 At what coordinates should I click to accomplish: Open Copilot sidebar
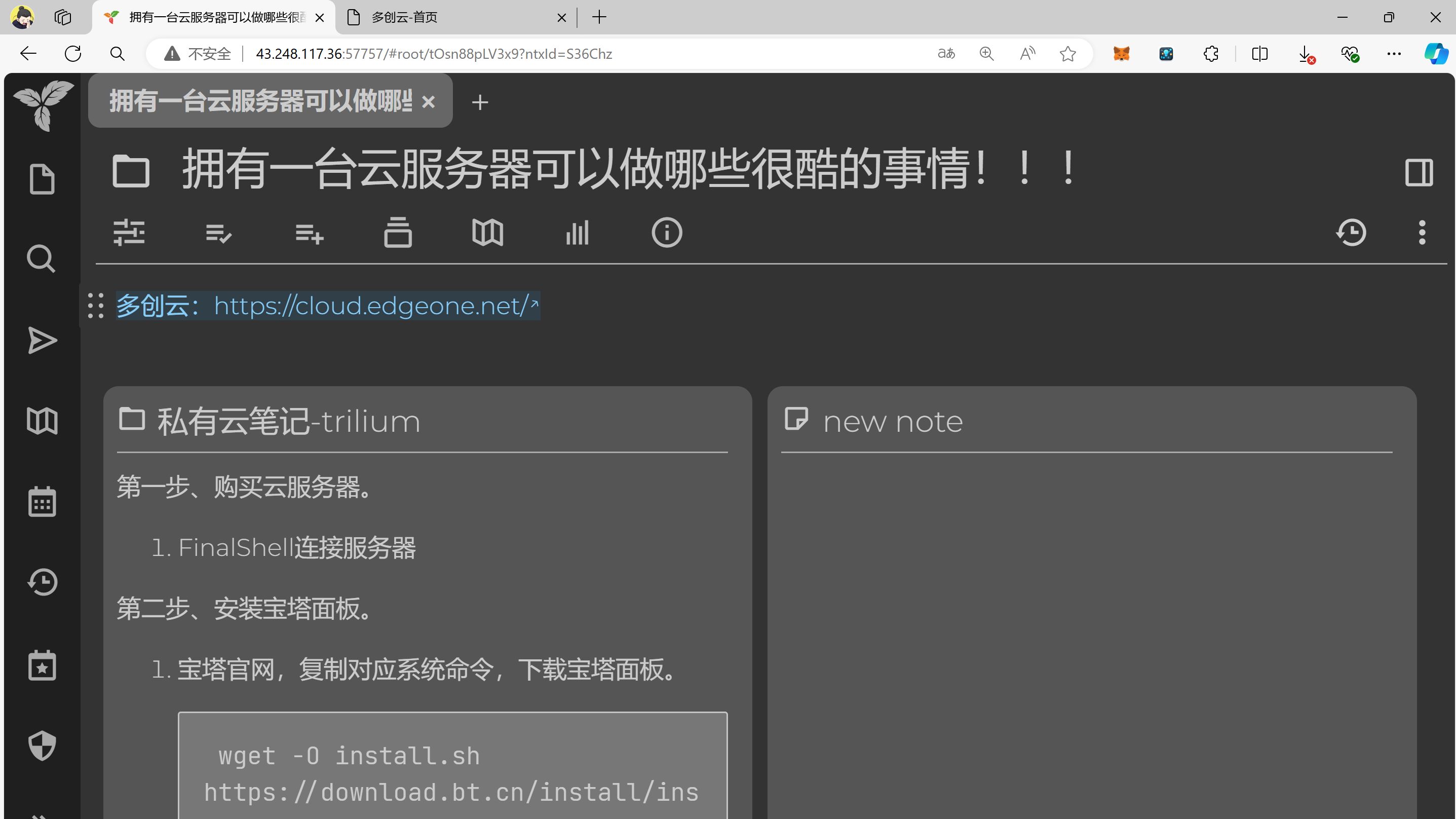(x=1436, y=54)
